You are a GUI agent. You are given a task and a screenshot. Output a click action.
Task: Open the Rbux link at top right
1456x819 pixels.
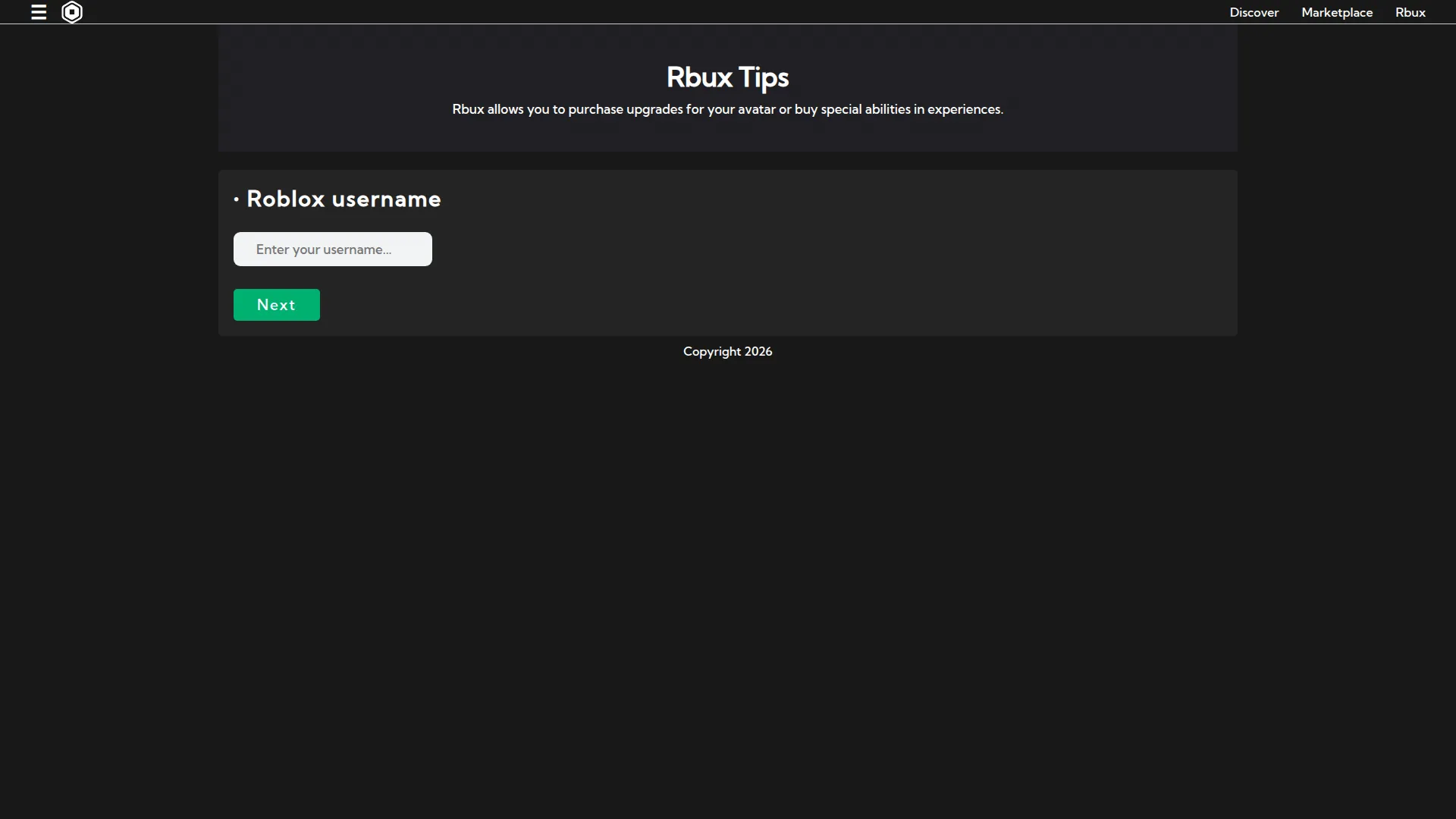1410,12
